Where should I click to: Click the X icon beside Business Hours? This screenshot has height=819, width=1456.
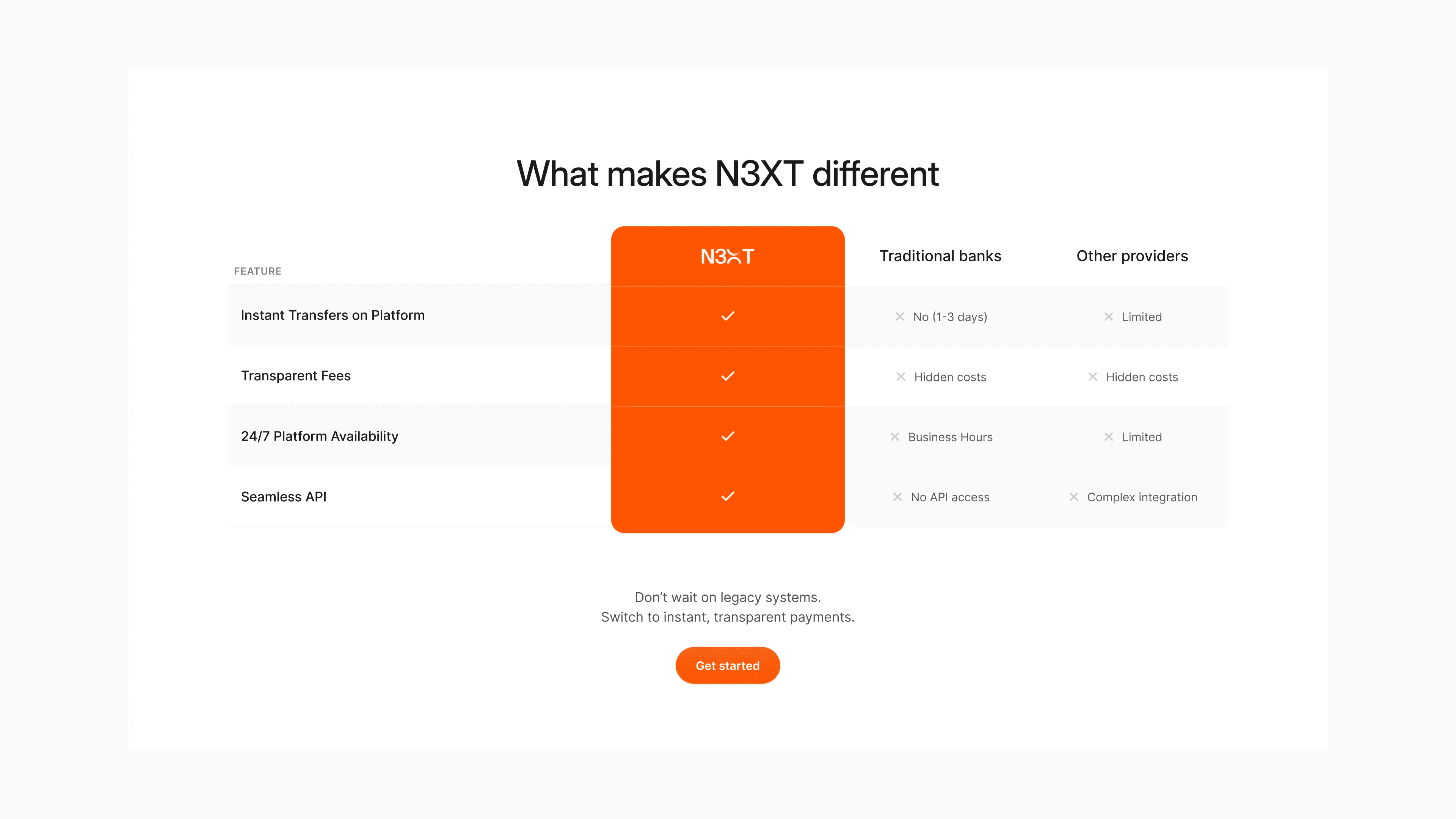point(895,436)
